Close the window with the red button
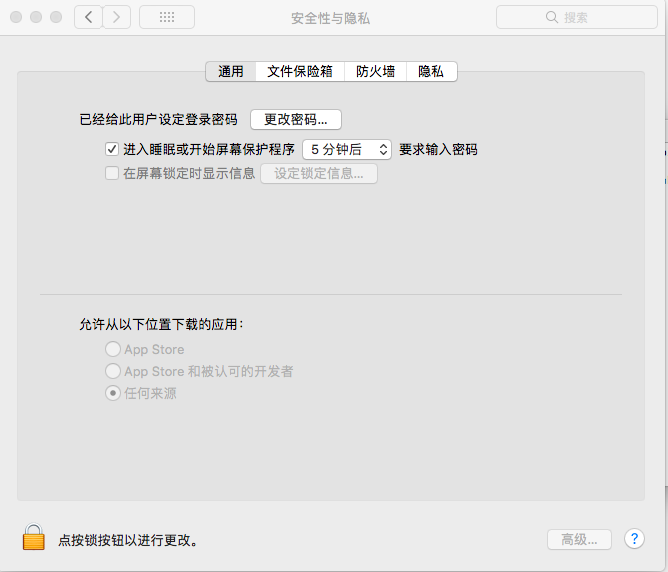668x572 pixels. coord(16,17)
